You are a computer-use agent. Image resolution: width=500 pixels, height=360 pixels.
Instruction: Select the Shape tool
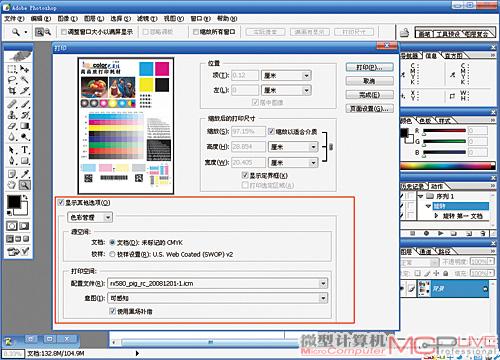point(25,161)
